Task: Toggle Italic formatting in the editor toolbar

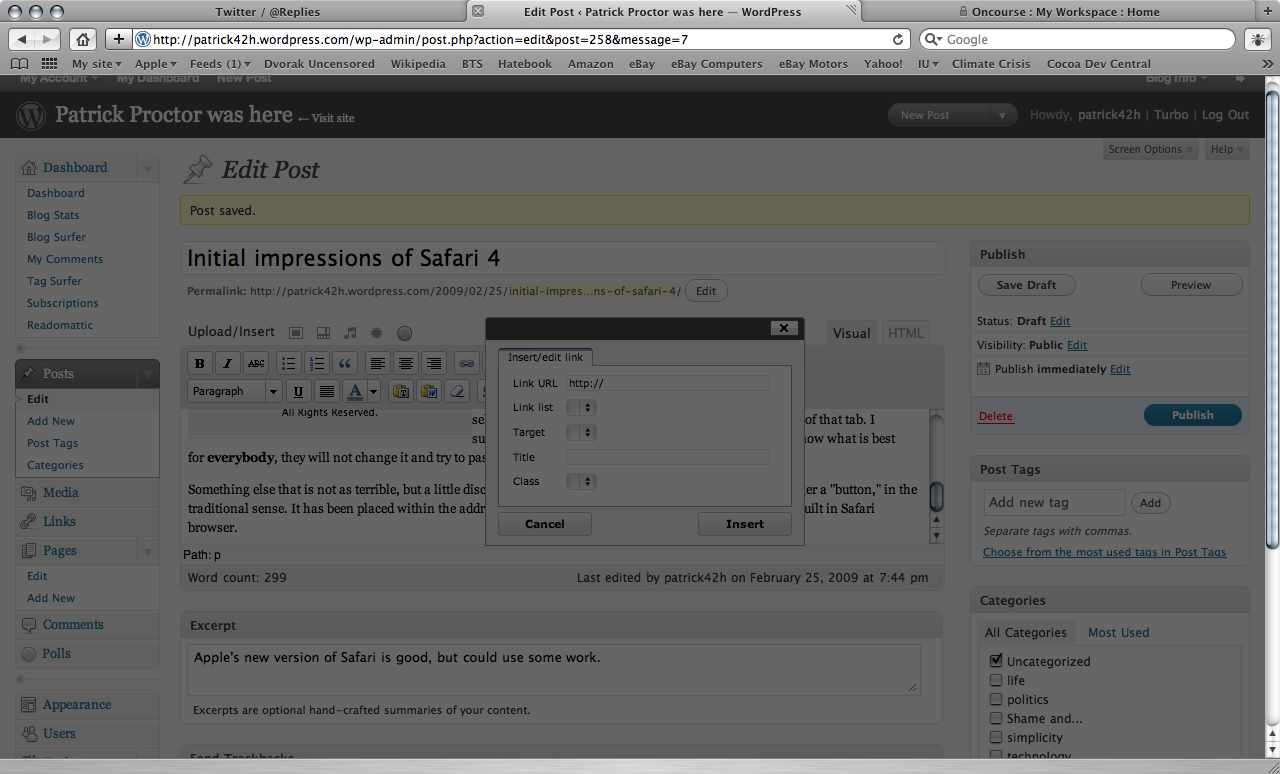Action: 228,363
